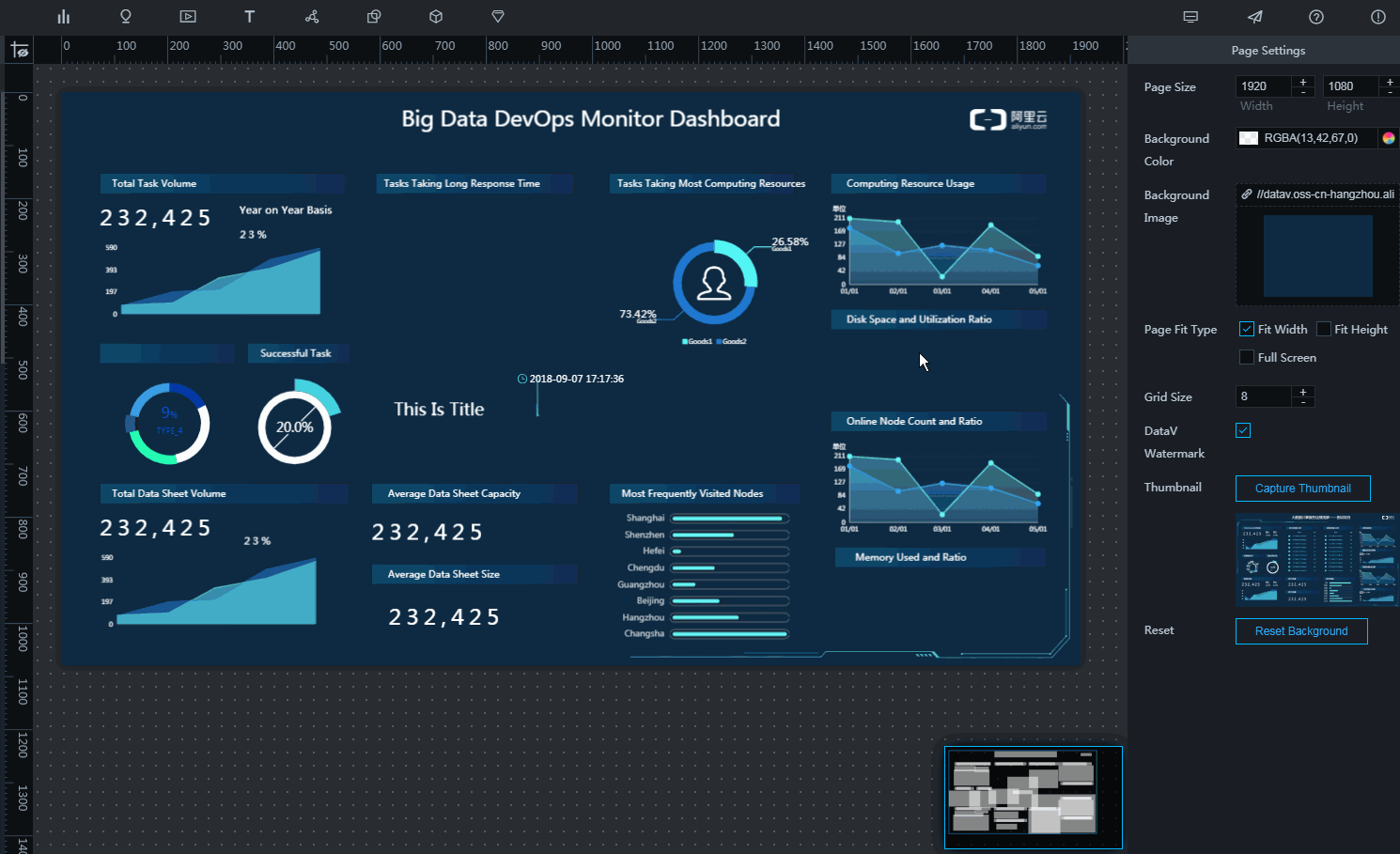Increase page Width with plus stepper
The image size is (1400, 854).
point(1303,82)
